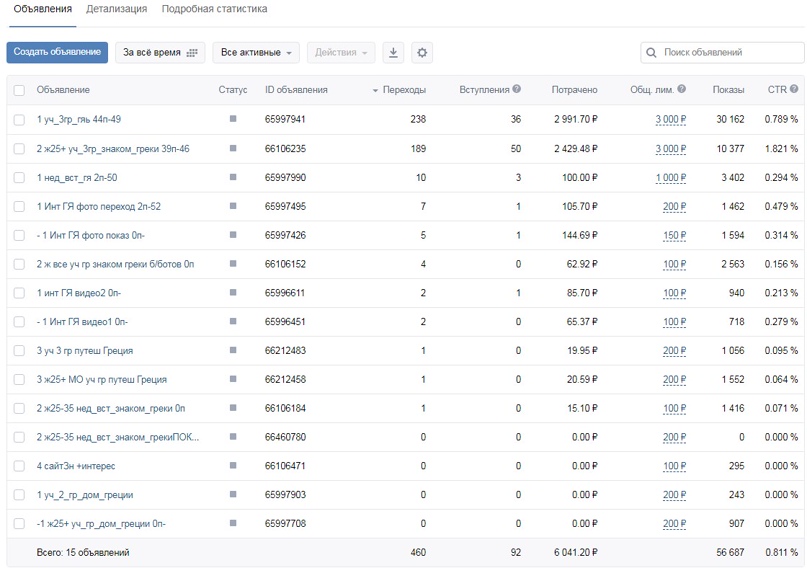Click the download statistics icon
The width and height of the screenshot is (807, 568).
point(393,52)
